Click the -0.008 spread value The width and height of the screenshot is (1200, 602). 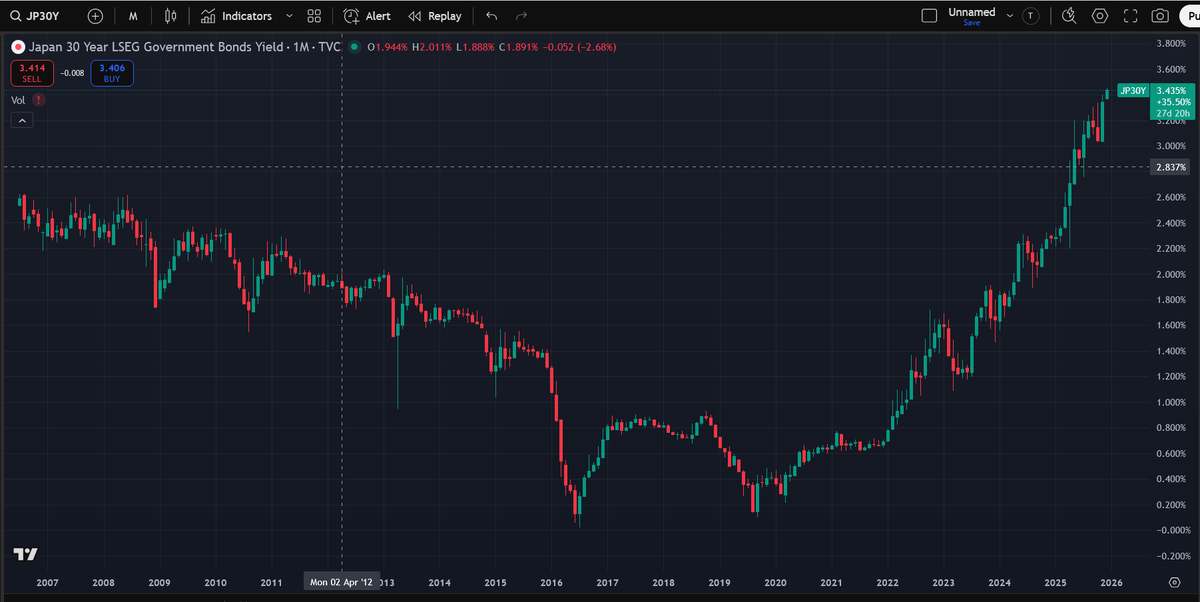coord(71,73)
